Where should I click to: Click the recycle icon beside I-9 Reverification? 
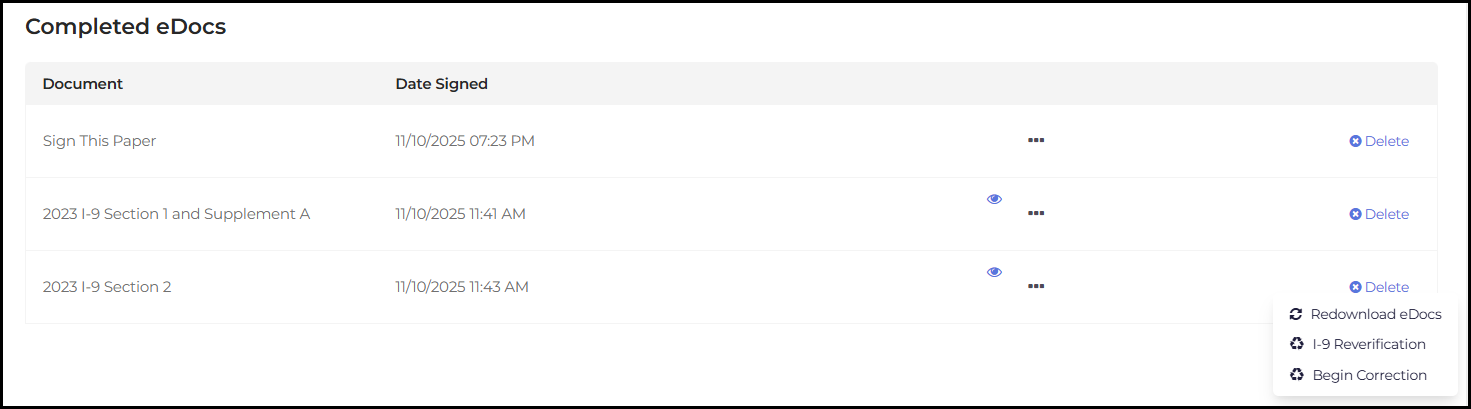click(1297, 344)
